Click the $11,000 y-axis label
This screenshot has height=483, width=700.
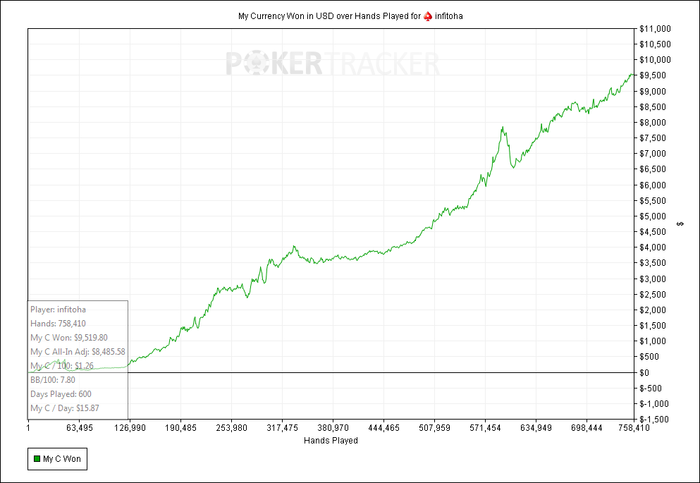point(655,29)
